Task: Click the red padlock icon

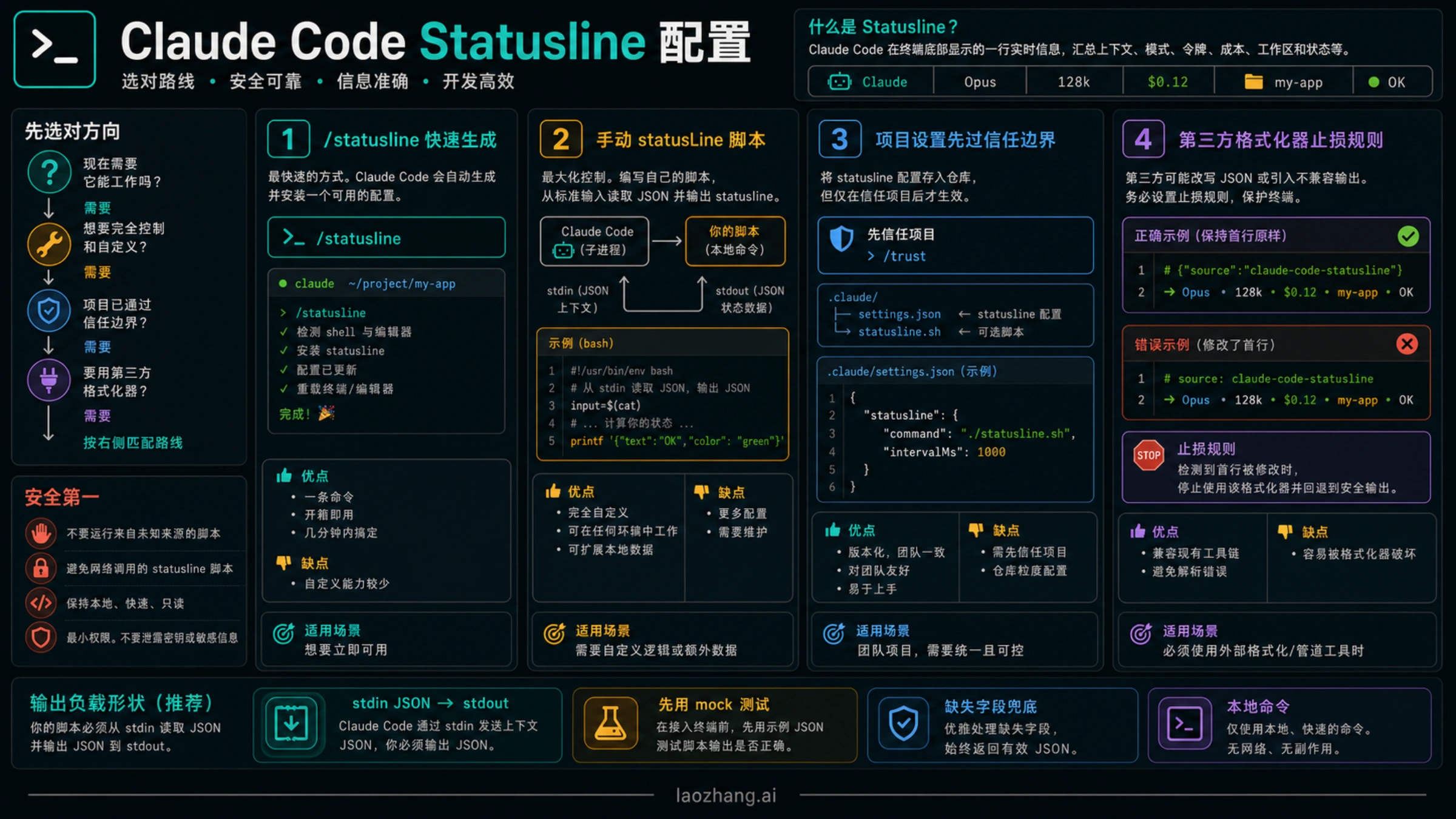Action: click(41, 568)
